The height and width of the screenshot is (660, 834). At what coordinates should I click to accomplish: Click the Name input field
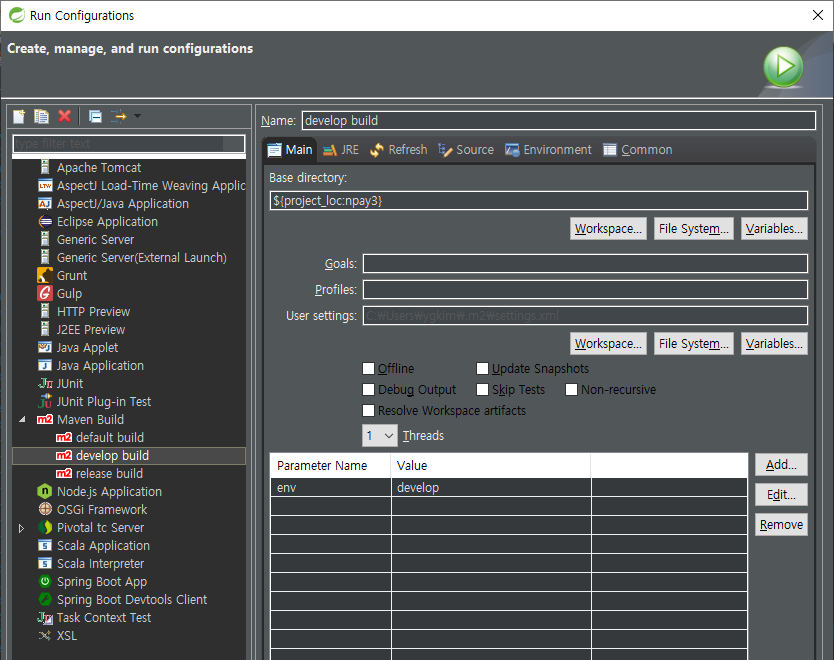point(558,120)
